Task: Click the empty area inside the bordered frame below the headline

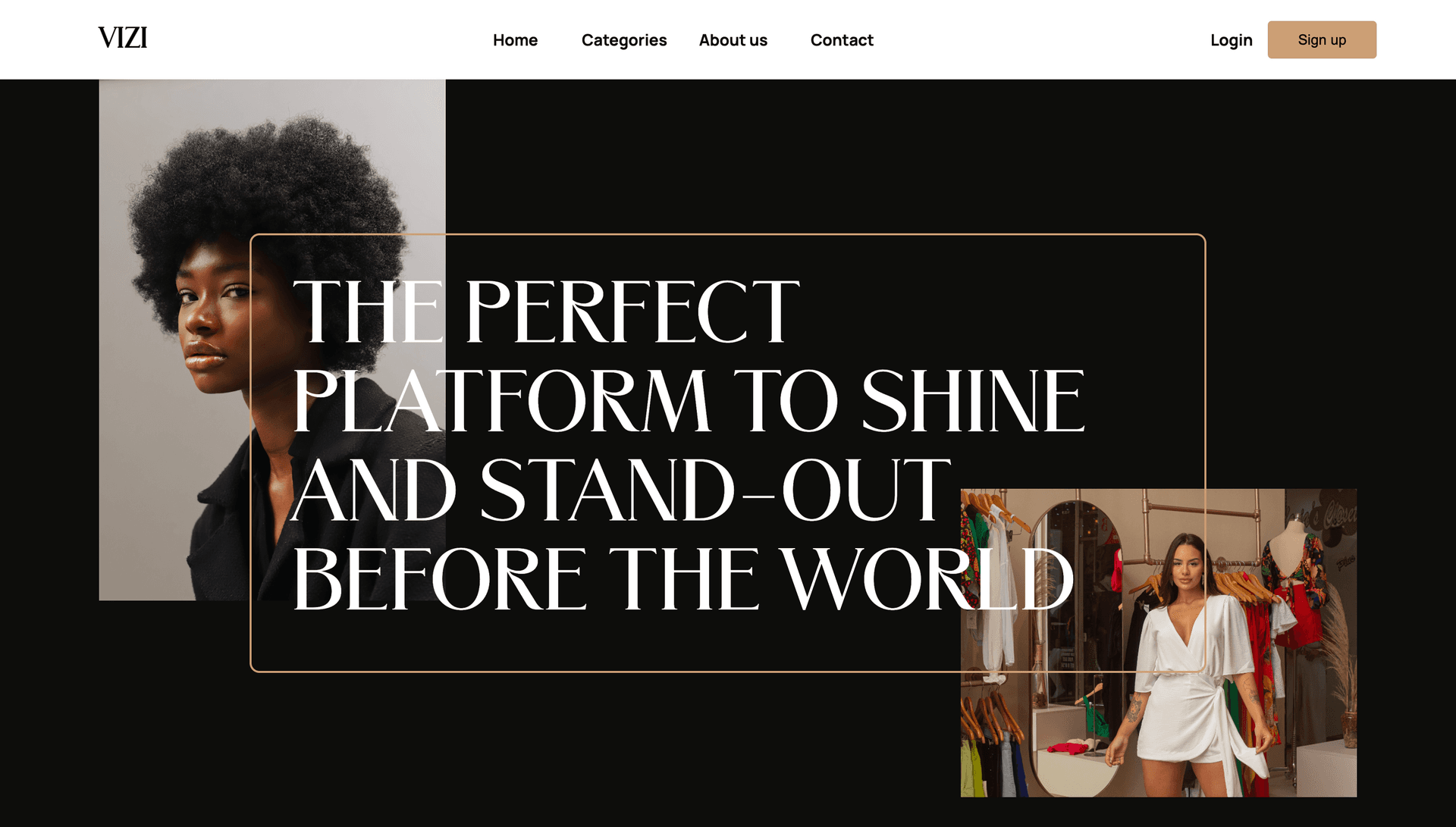Action: (607, 643)
